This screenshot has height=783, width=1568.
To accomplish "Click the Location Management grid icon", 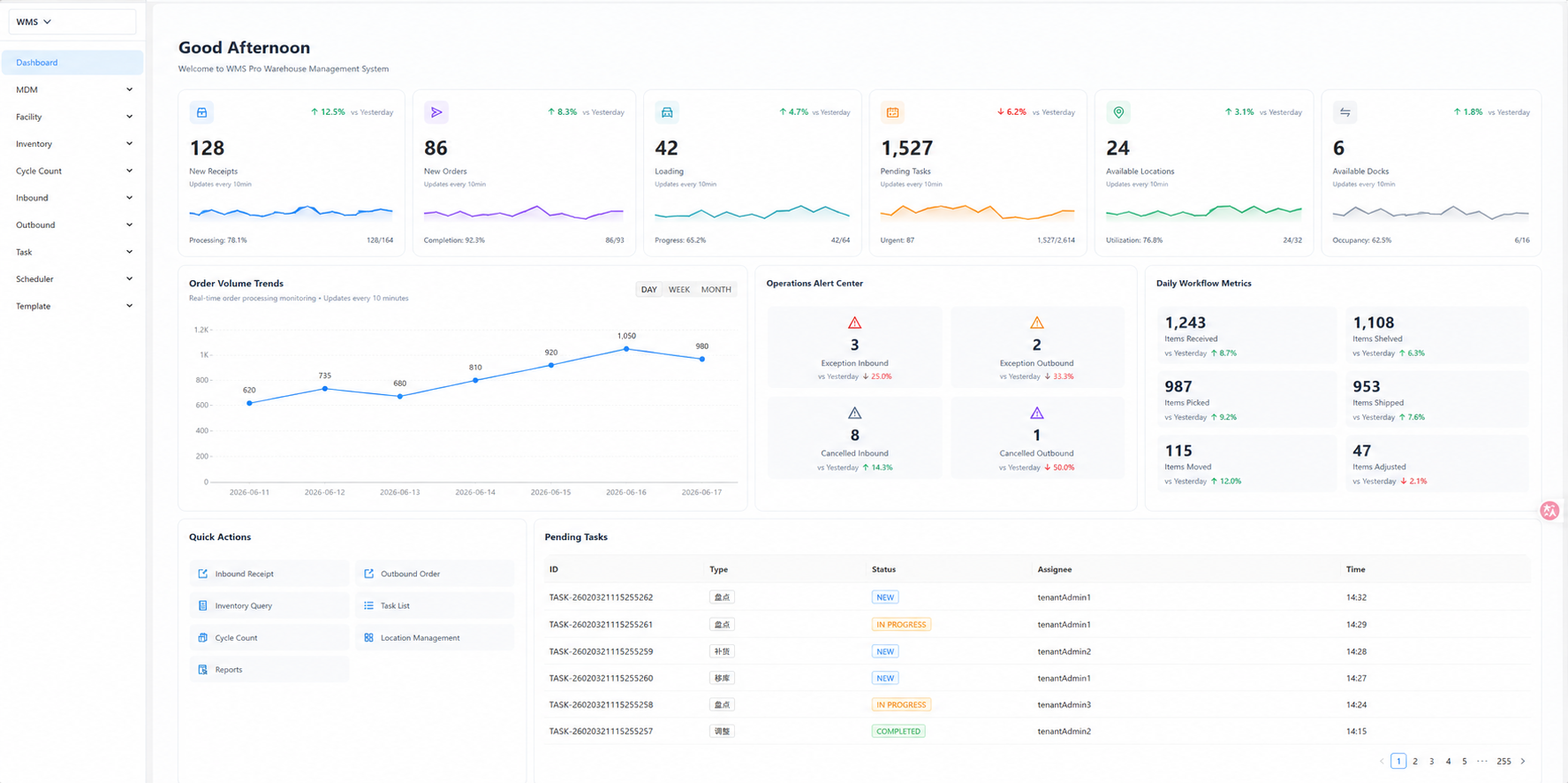I will pyautogui.click(x=368, y=637).
